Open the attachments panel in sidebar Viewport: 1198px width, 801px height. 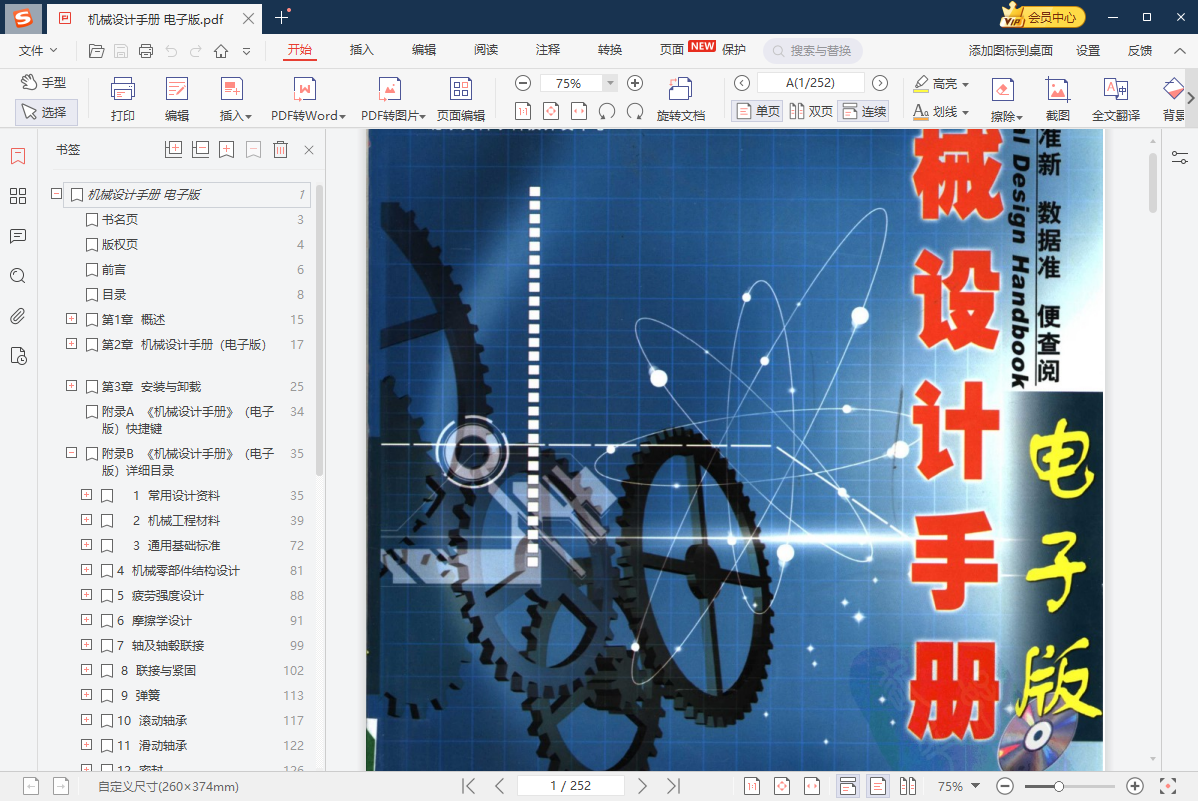[17, 317]
